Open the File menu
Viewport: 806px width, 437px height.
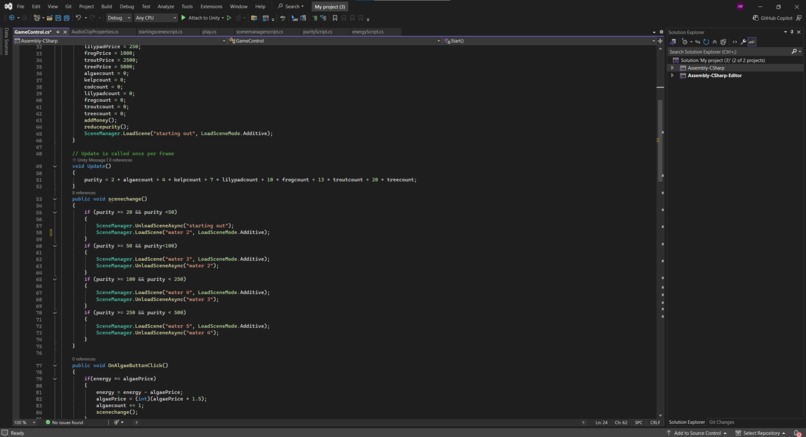pos(21,7)
